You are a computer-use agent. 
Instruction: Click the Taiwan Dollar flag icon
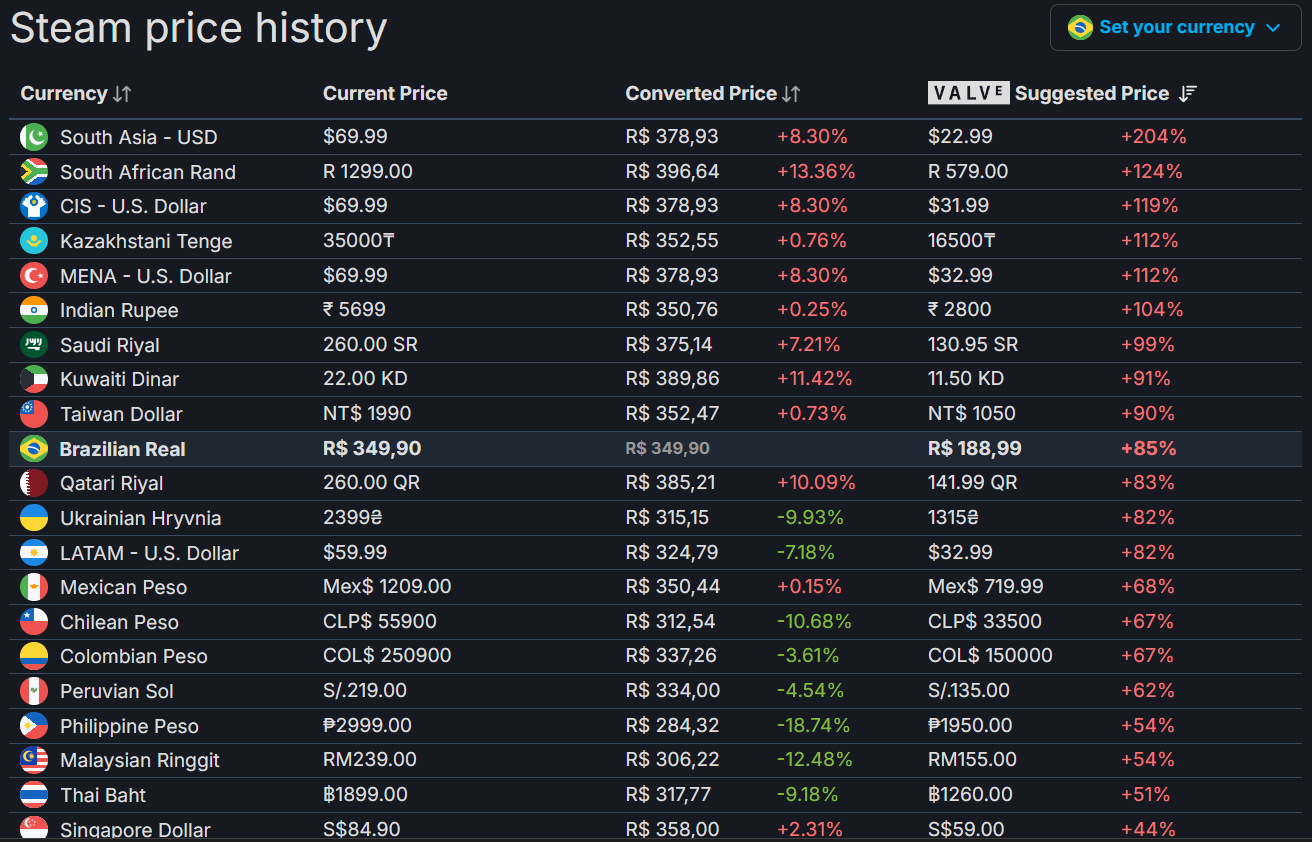pos(34,414)
